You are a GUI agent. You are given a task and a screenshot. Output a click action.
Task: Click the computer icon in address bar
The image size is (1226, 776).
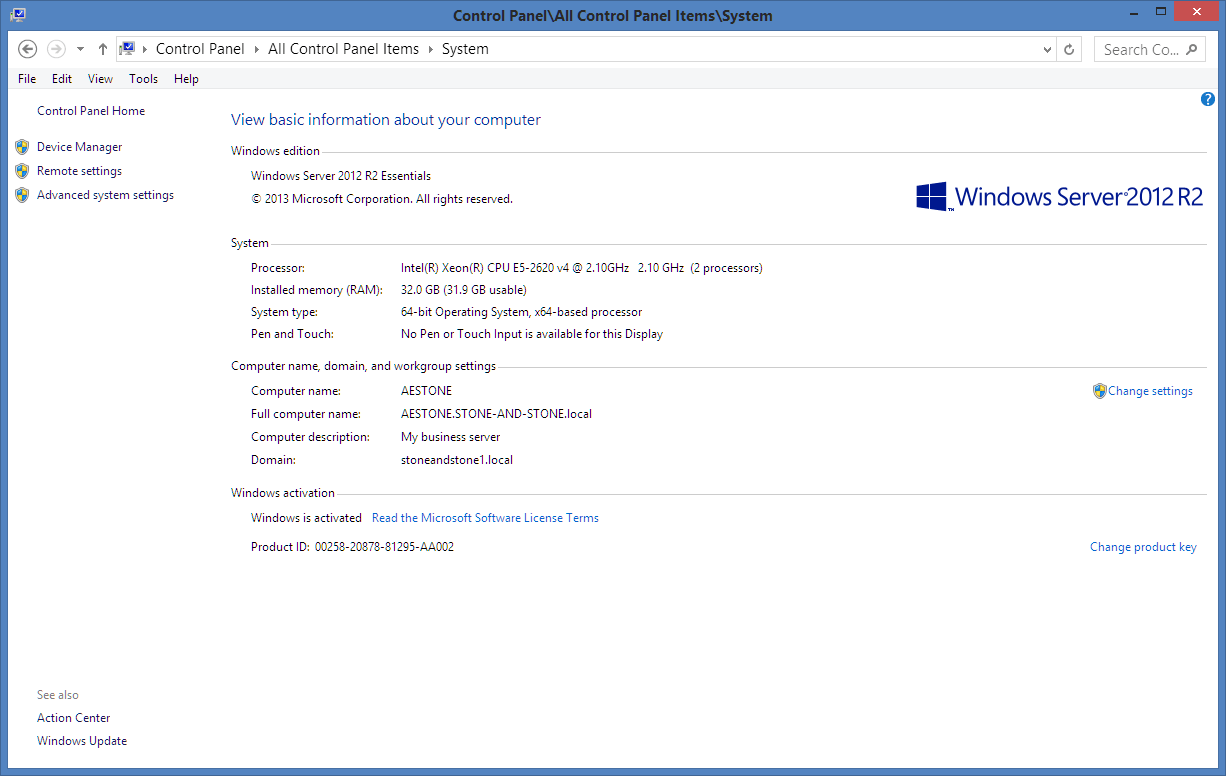click(x=127, y=48)
